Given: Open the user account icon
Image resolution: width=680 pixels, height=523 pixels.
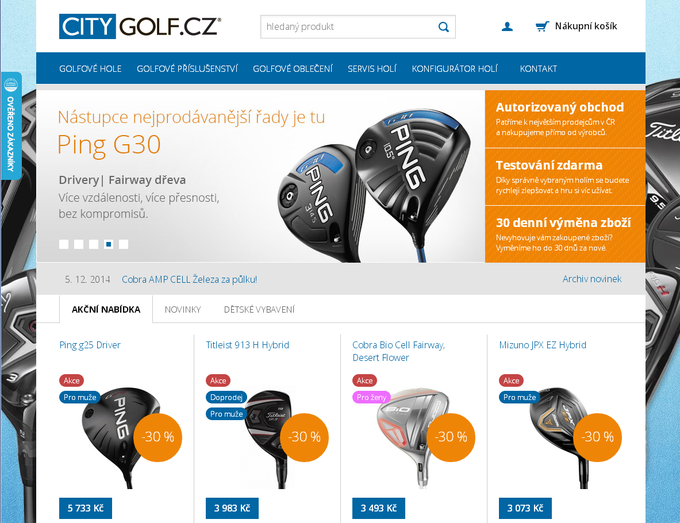Looking at the screenshot, I should tap(507, 27).
